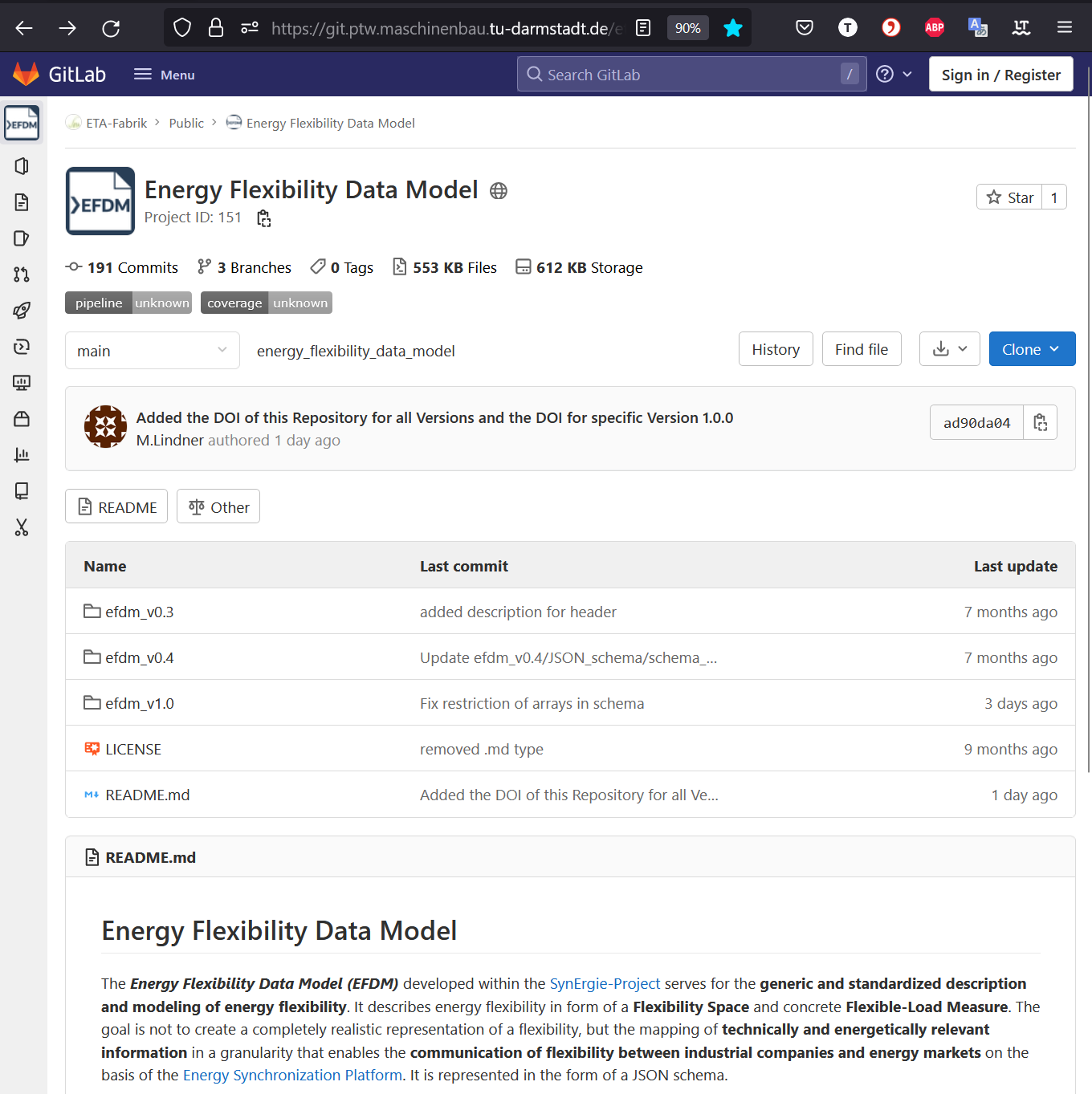Copy commit SHA ad90da04

(x=1040, y=423)
